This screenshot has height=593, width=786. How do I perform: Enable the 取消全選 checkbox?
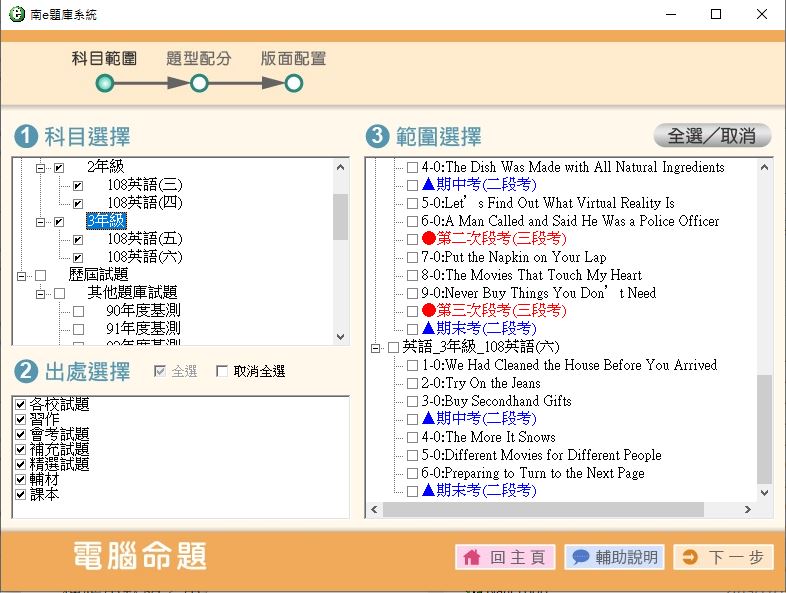click(223, 372)
